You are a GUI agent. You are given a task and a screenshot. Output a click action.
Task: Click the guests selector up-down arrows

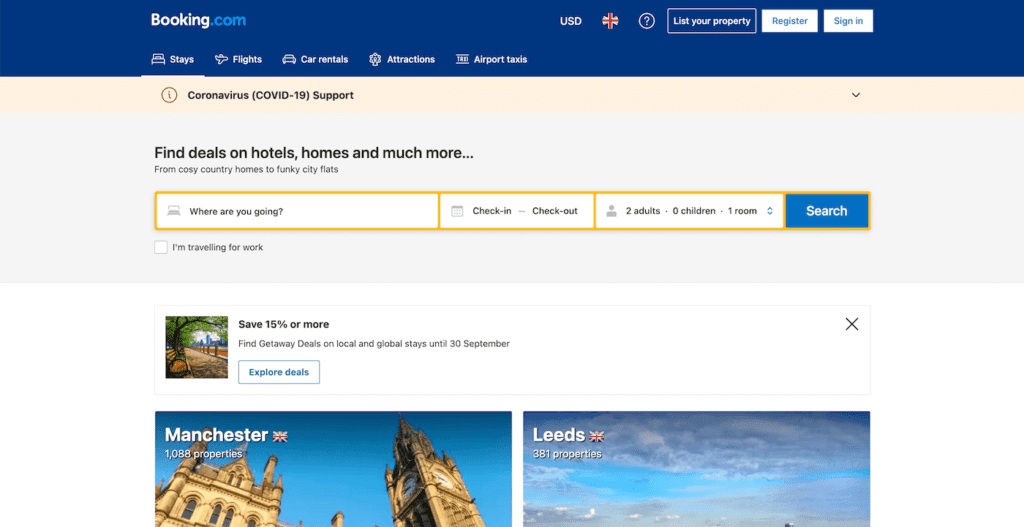[770, 211]
